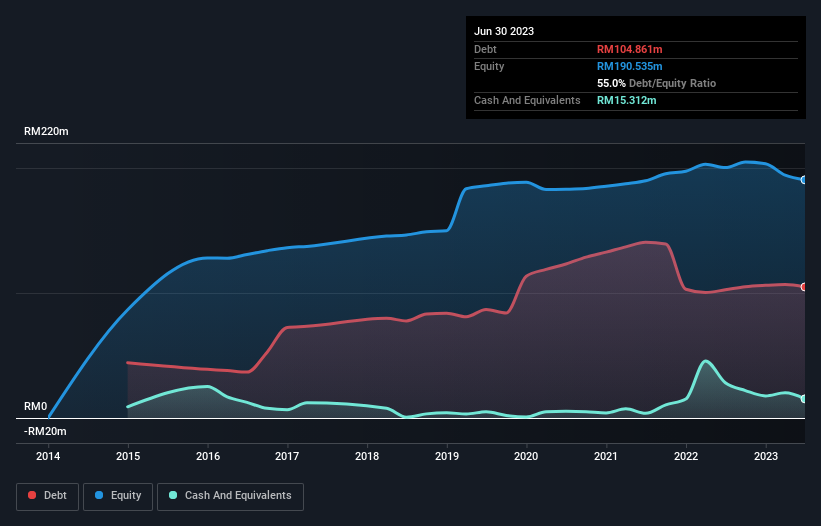Click the blue Equity endpoint marker
The image size is (821, 526).
point(804,180)
